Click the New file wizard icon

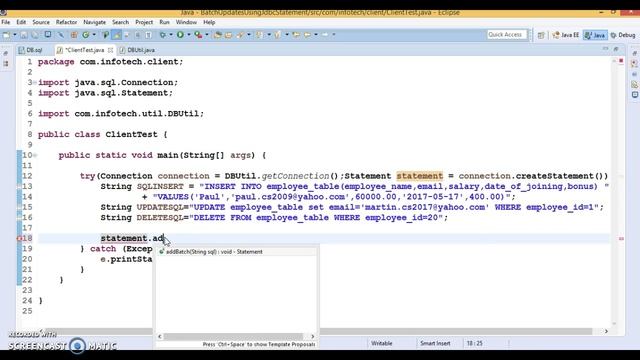tap(7, 35)
